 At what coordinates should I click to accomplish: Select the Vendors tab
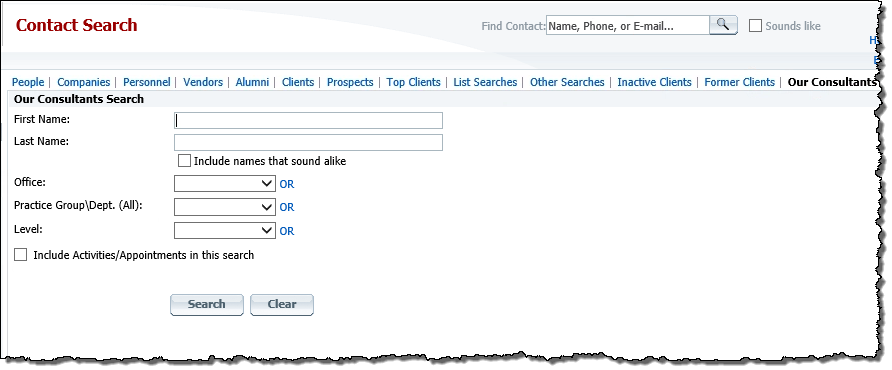click(203, 82)
